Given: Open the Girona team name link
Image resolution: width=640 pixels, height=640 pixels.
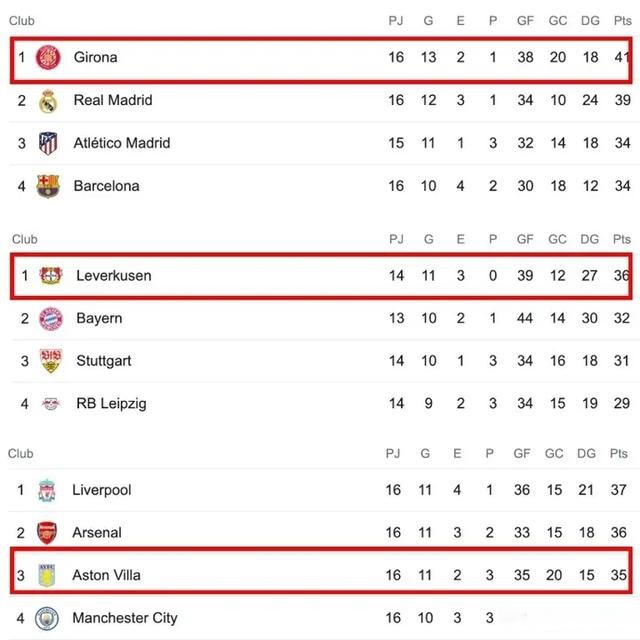Looking at the screenshot, I should click(x=95, y=57).
